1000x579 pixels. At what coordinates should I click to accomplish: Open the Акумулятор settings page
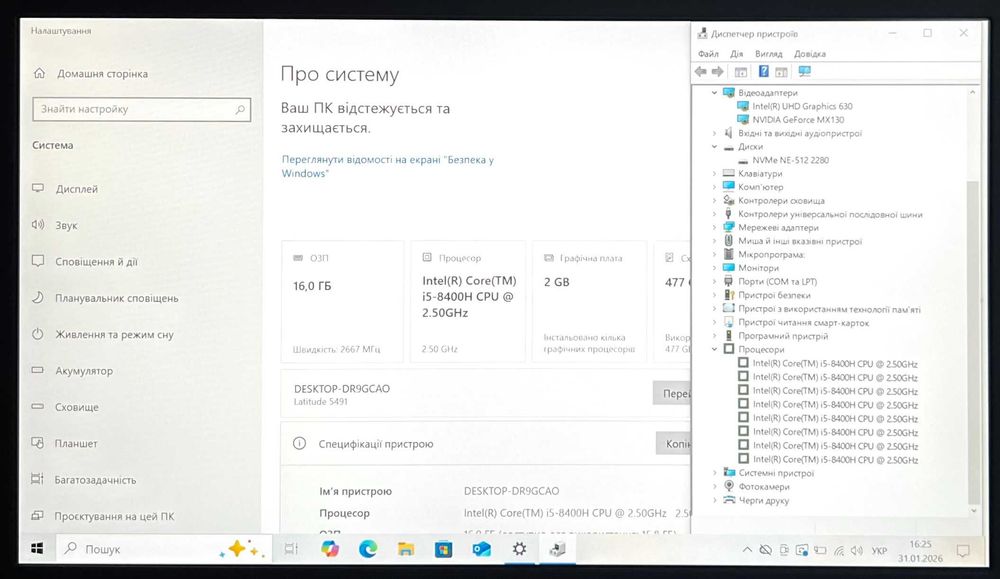tap(73, 370)
